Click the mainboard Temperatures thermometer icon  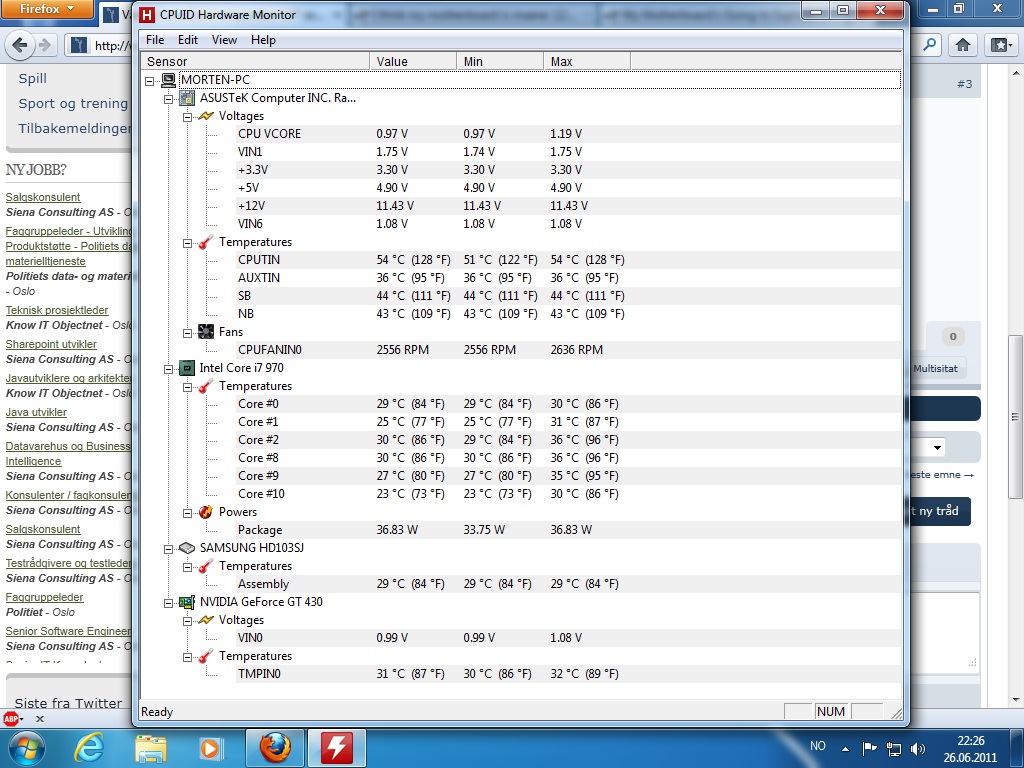point(206,242)
